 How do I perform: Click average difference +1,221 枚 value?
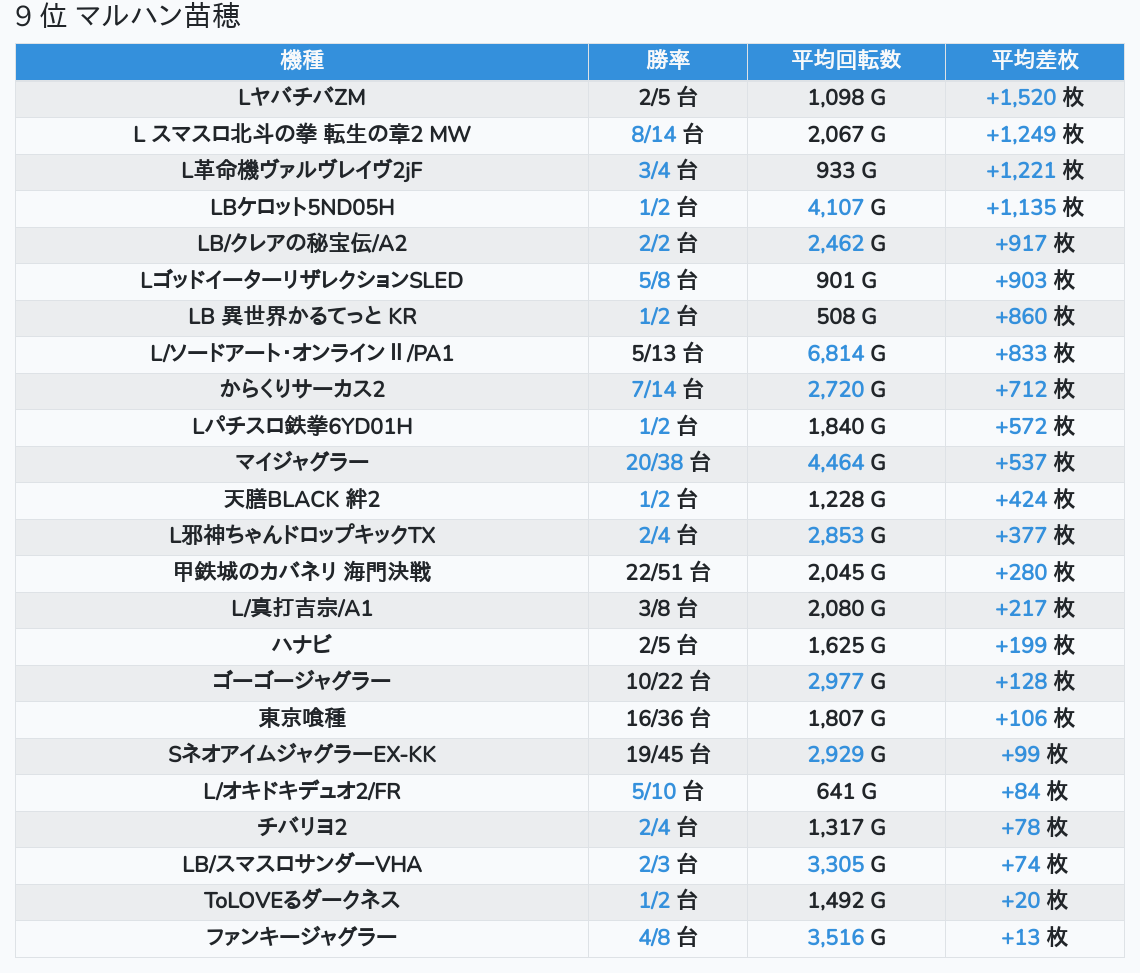coord(1035,170)
